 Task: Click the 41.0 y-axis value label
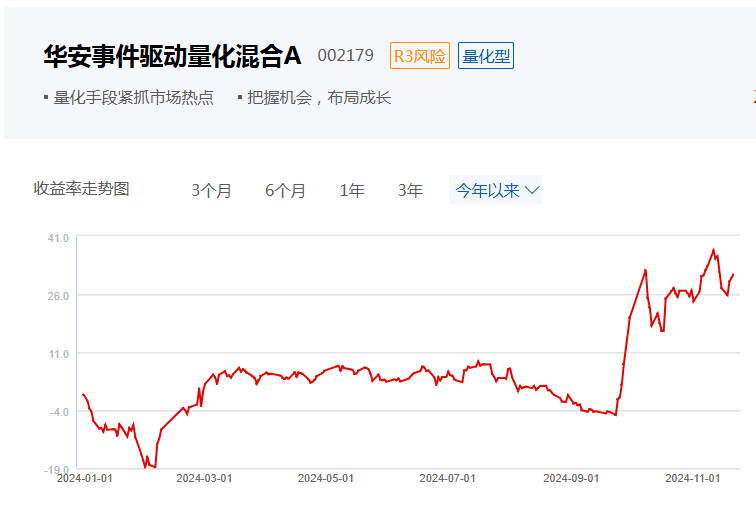pyautogui.click(x=58, y=238)
